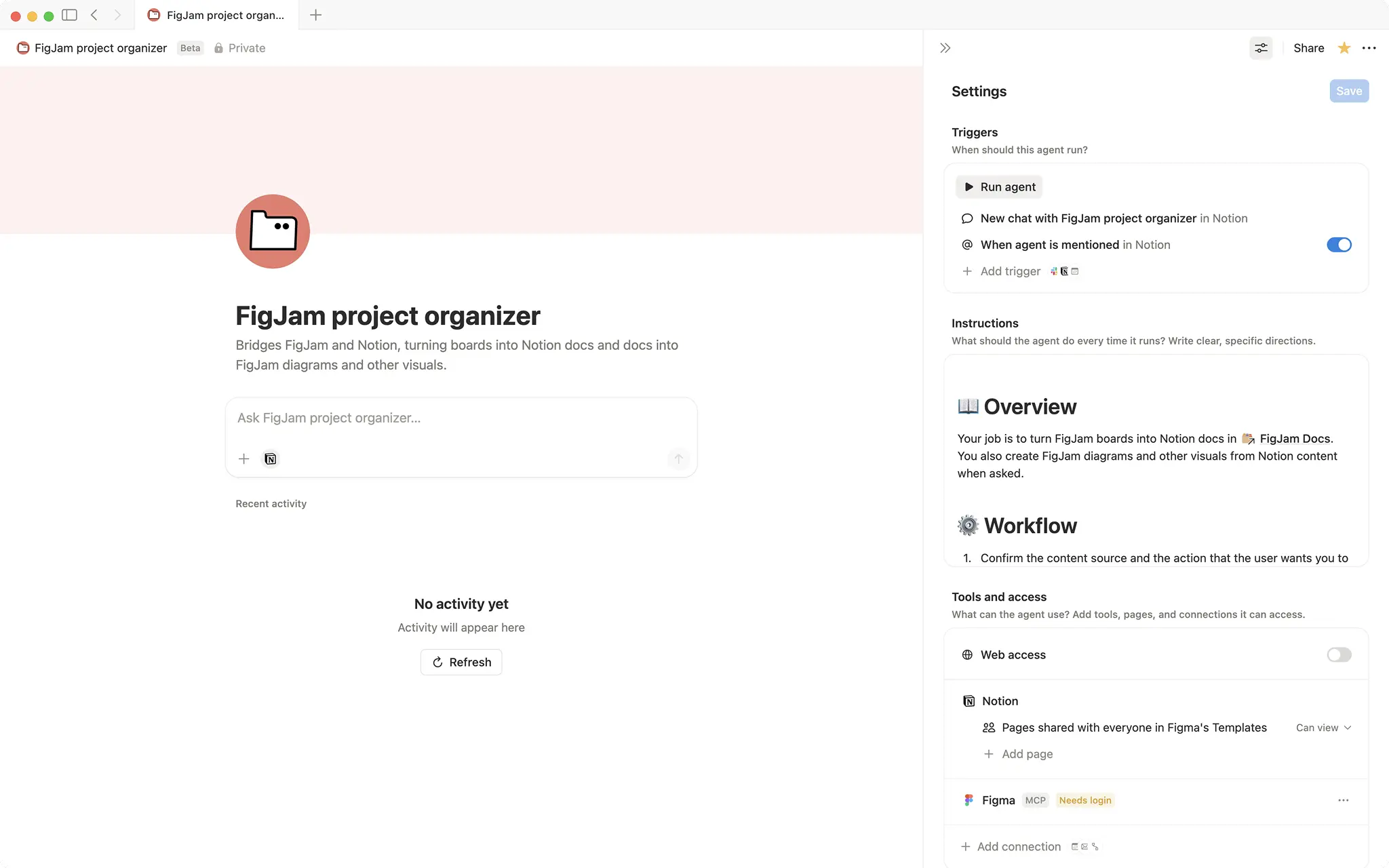The width and height of the screenshot is (1389, 868).
Task: Click the Run agent button
Action: (999, 187)
